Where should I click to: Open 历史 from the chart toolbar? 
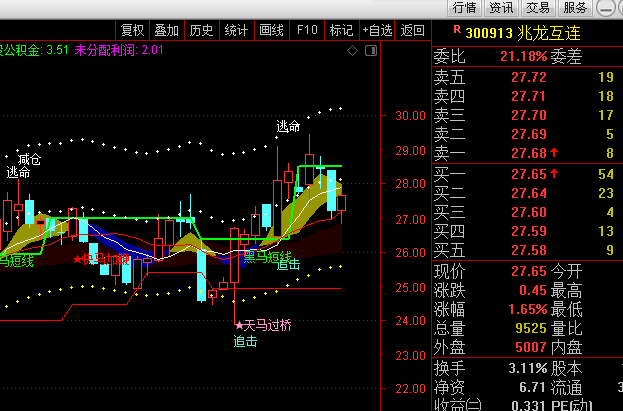tap(201, 30)
